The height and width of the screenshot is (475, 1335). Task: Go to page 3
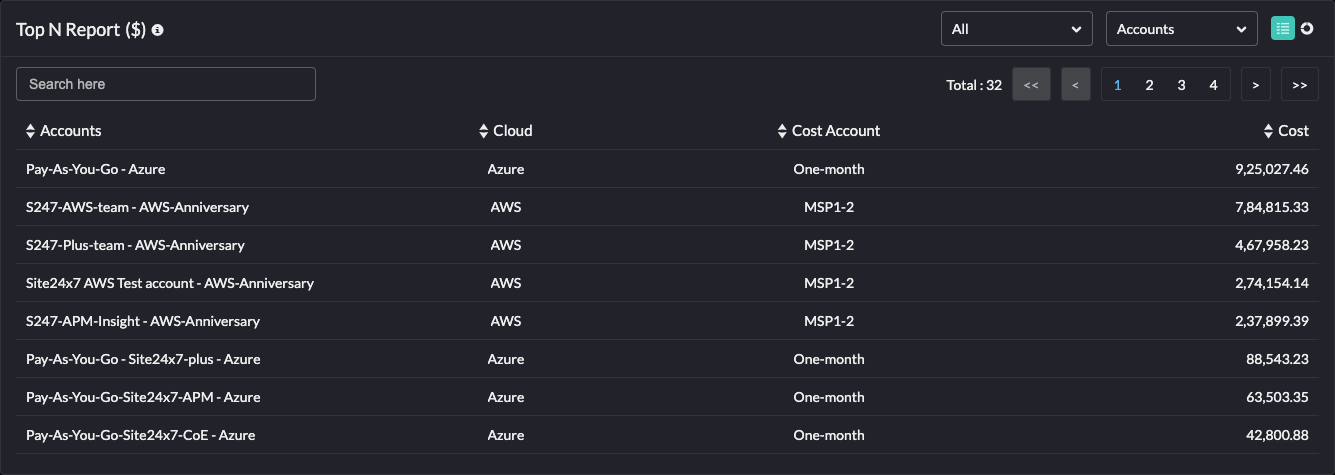[1181, 85]
